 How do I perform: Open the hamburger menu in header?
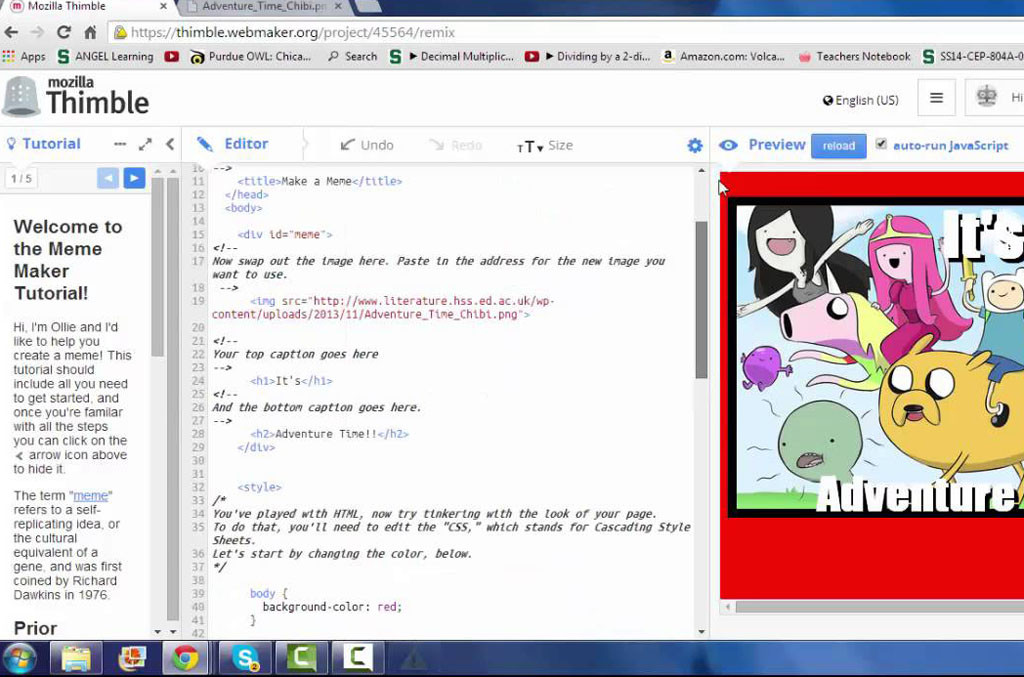pos(936,98)
